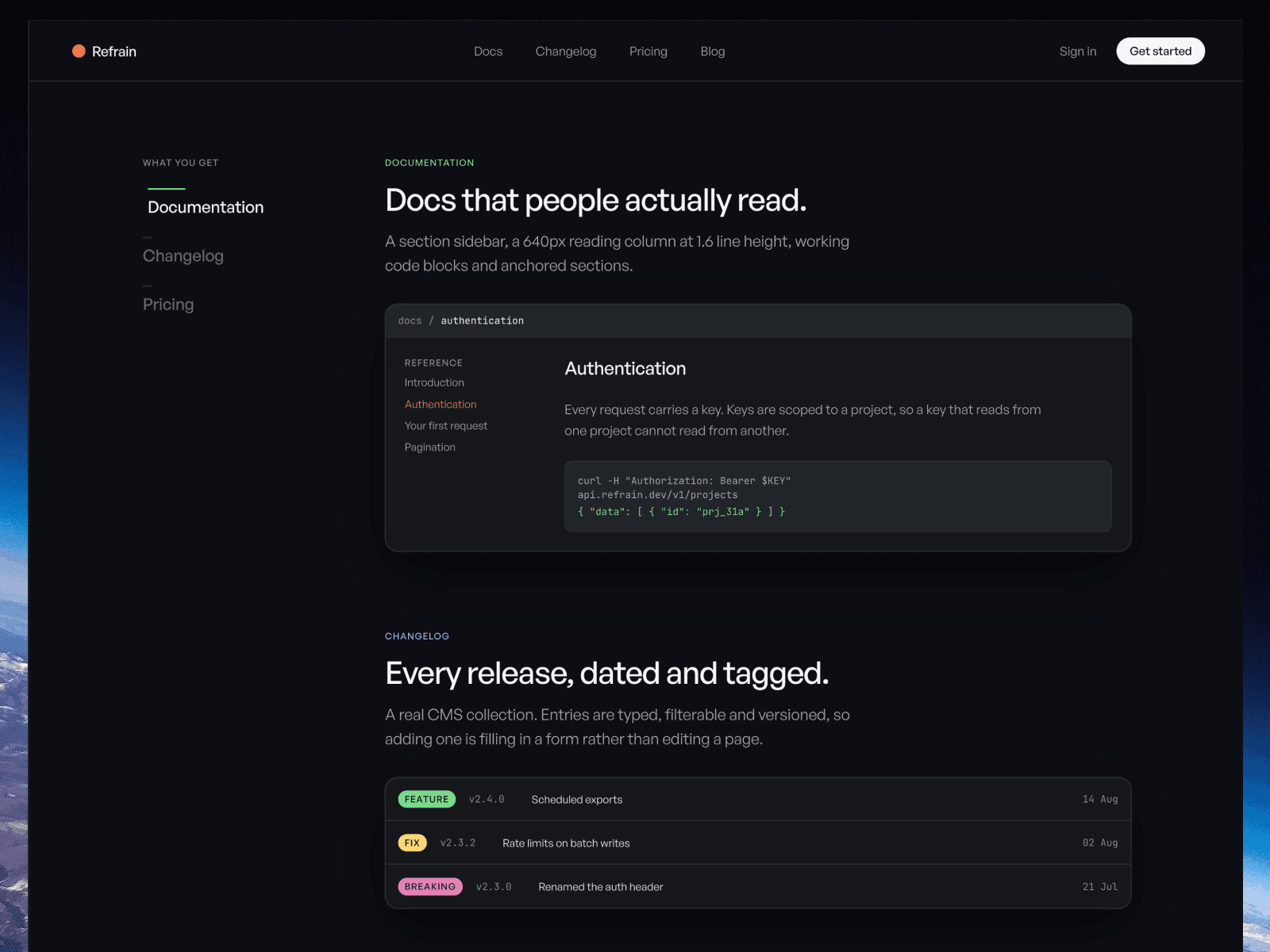Open Your first request reference page

[x=446, y=426]
